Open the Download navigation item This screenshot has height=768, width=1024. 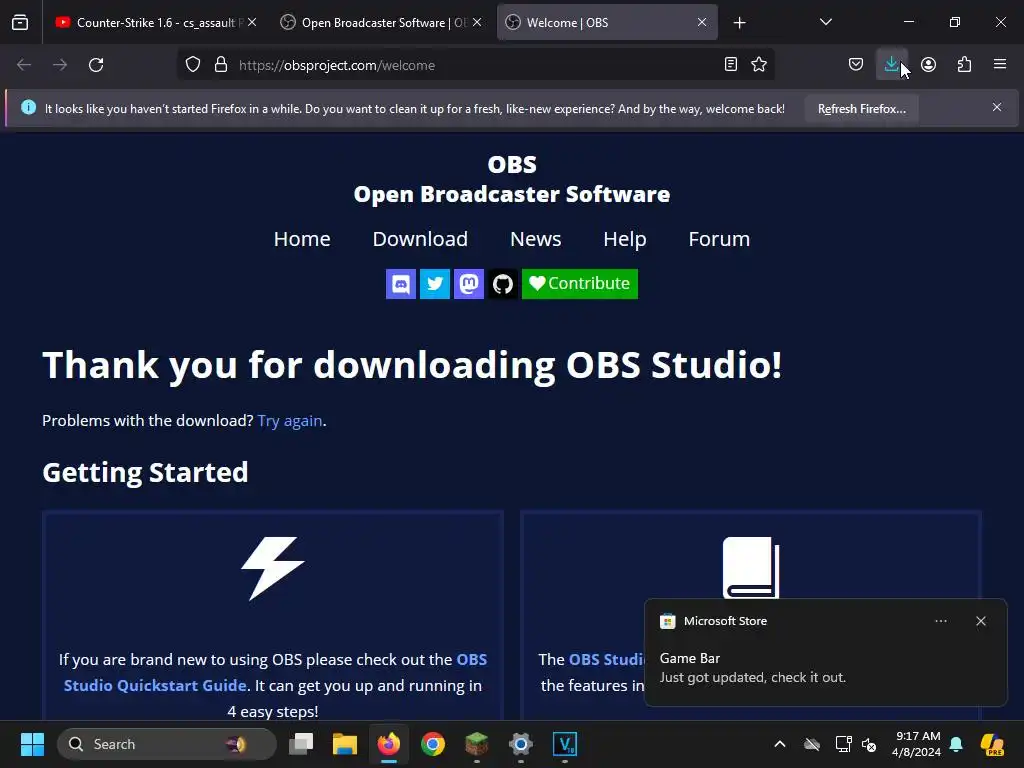tap(420, 239)
